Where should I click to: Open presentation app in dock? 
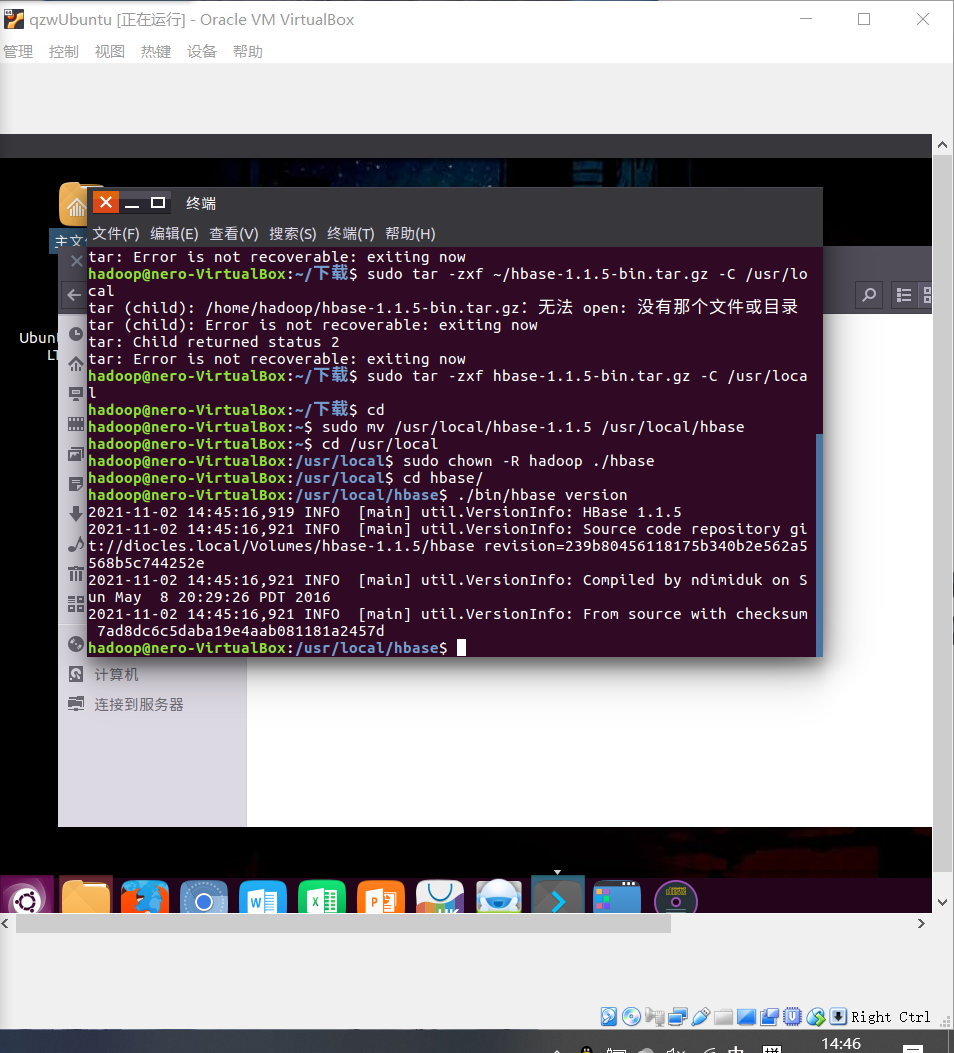click(381, 897)
